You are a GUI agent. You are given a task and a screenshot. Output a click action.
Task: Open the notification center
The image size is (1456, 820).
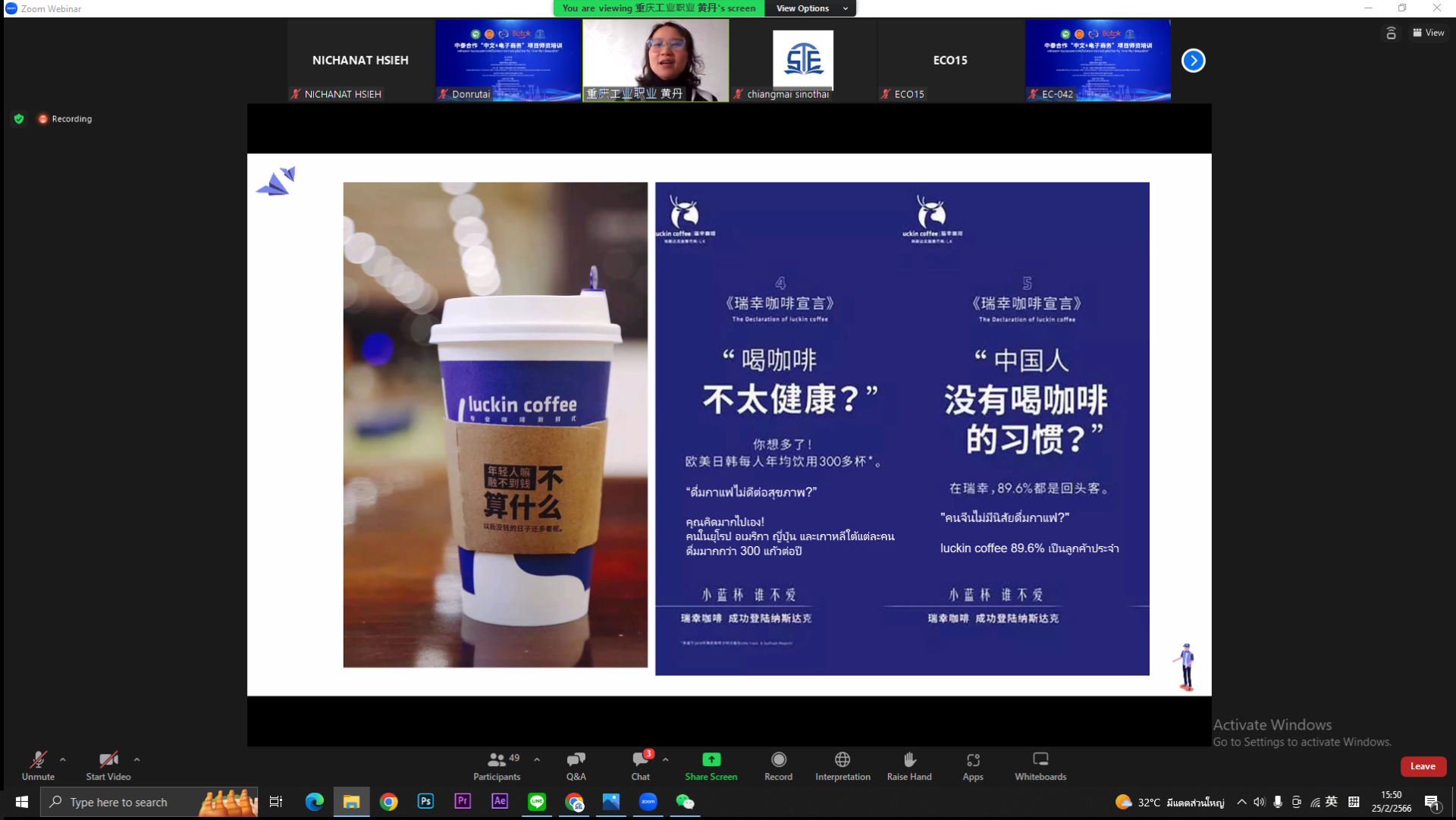pos(1432,803)
